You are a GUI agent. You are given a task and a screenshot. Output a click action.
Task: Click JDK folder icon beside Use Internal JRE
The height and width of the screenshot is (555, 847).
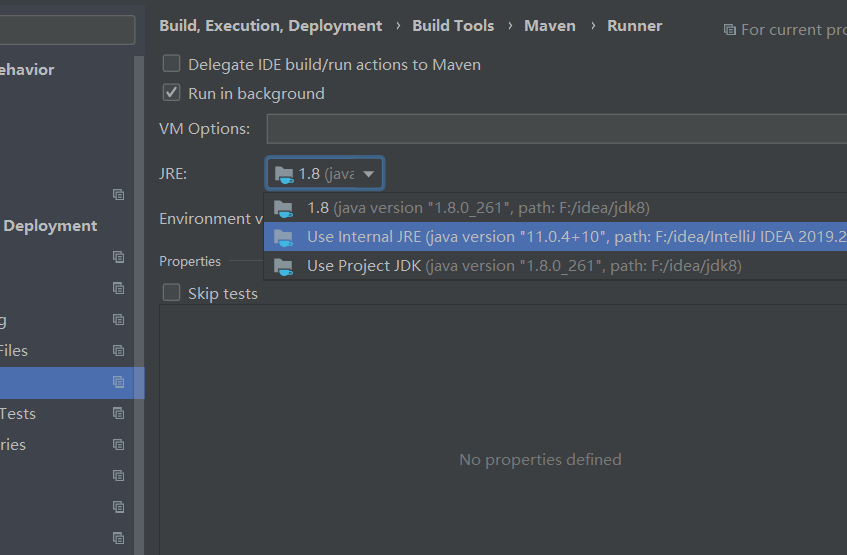point(284,237)
